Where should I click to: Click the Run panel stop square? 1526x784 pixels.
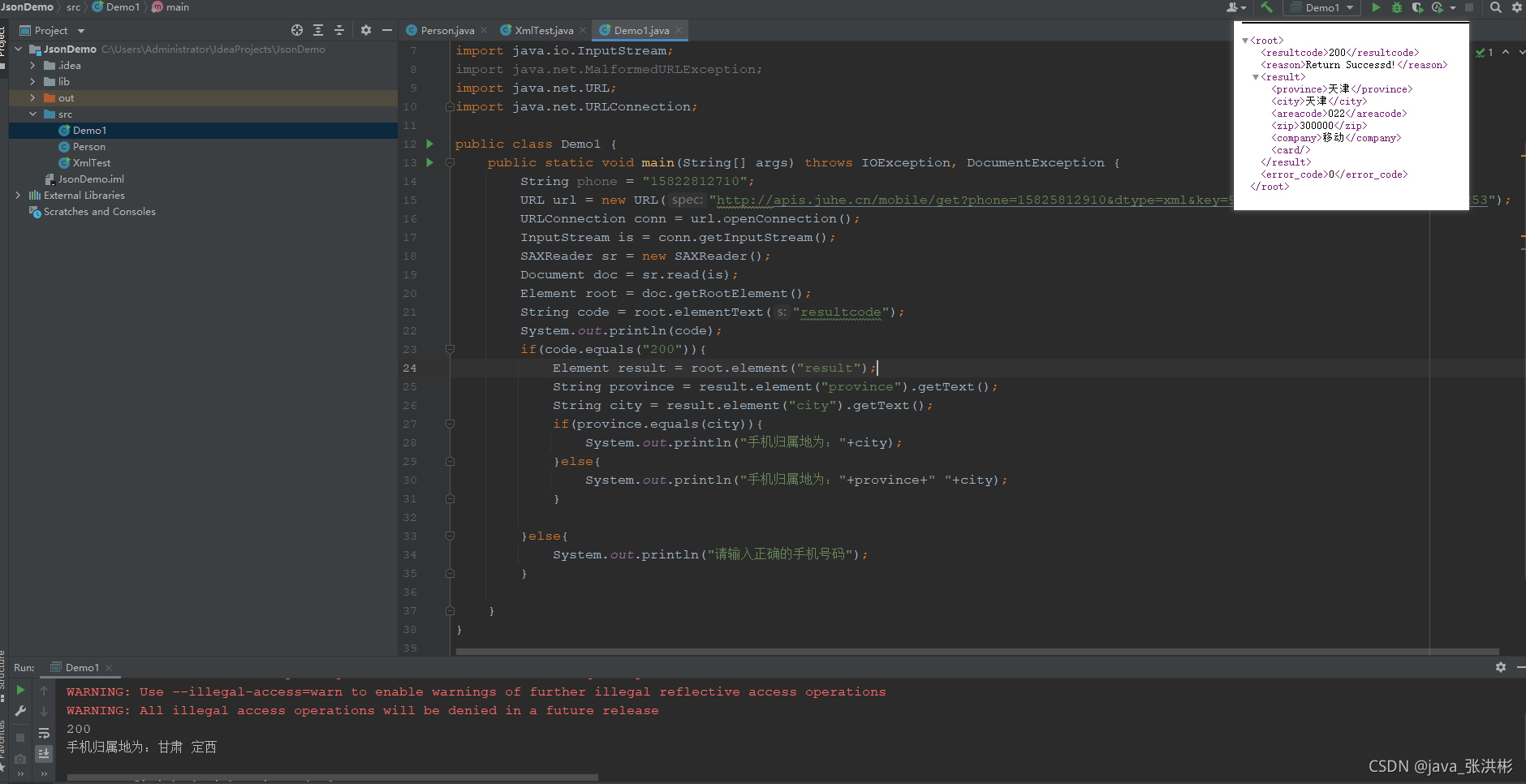tap(21, 737)
